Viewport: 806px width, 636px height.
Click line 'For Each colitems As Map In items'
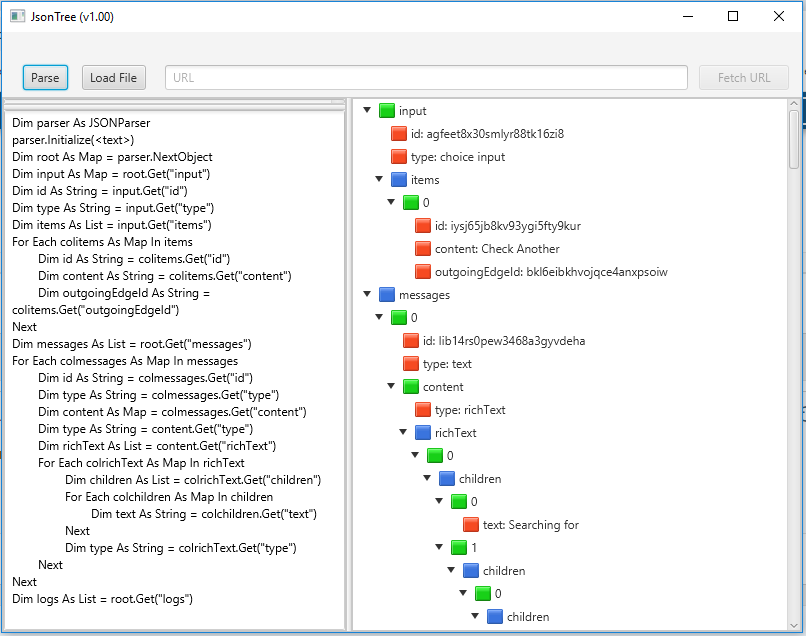pos(102,242)
